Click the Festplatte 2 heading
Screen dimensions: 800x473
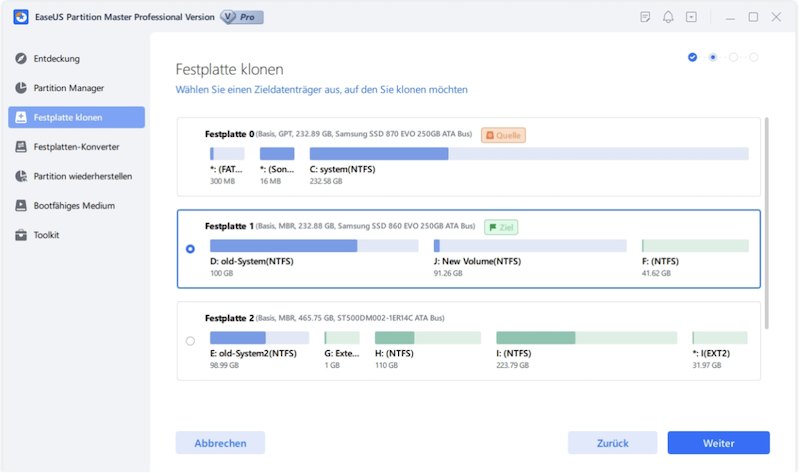(x=229, y=318)
